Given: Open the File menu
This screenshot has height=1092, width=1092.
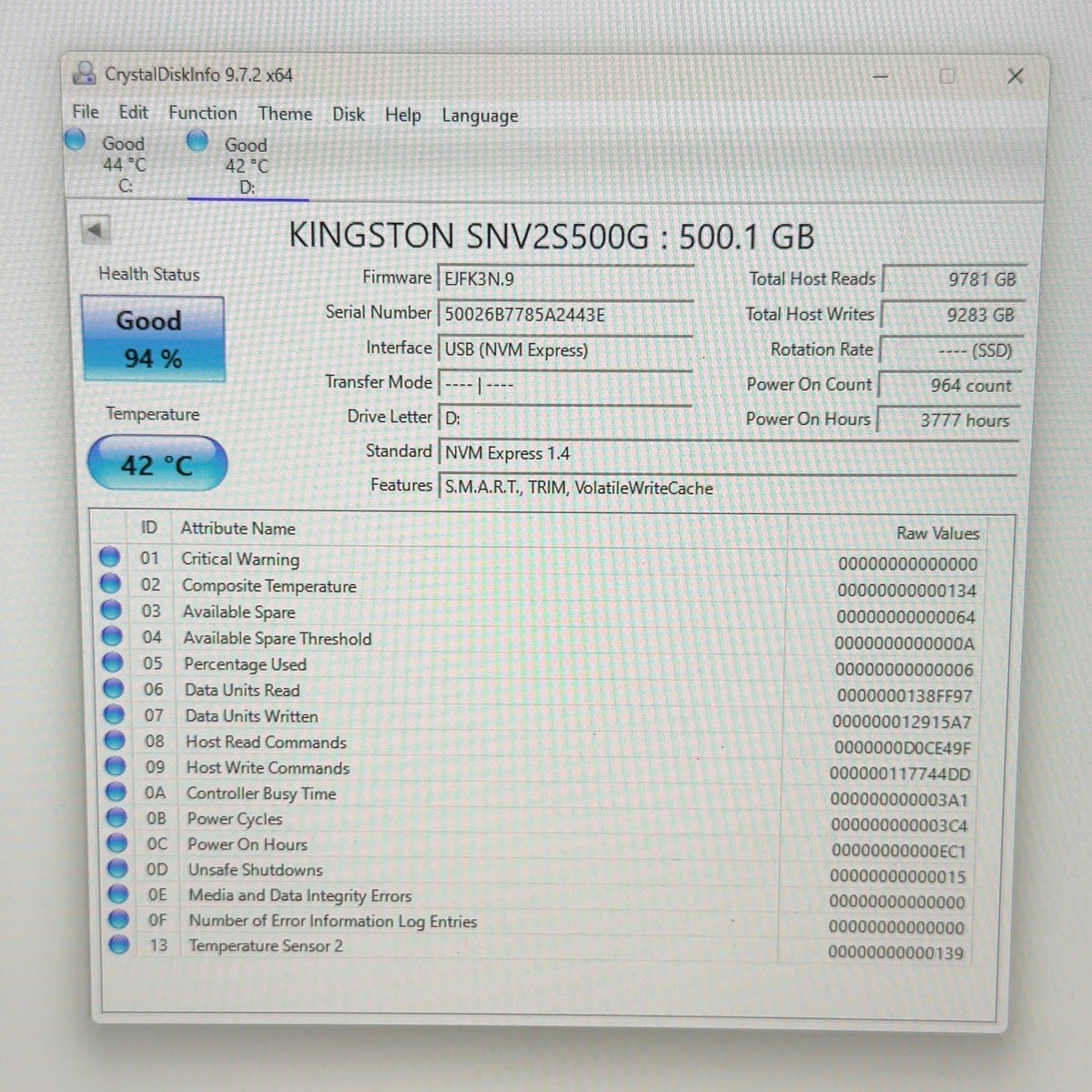Looking at the screenshot, I should 86,112.
